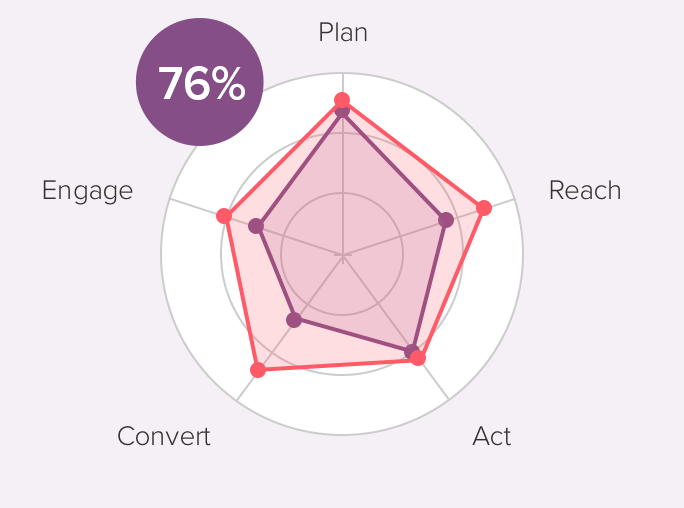The image size is (684, 508).
Task: Click the red line between Reach and Act points
Action: pyautogui.click(x=452, y=282)
